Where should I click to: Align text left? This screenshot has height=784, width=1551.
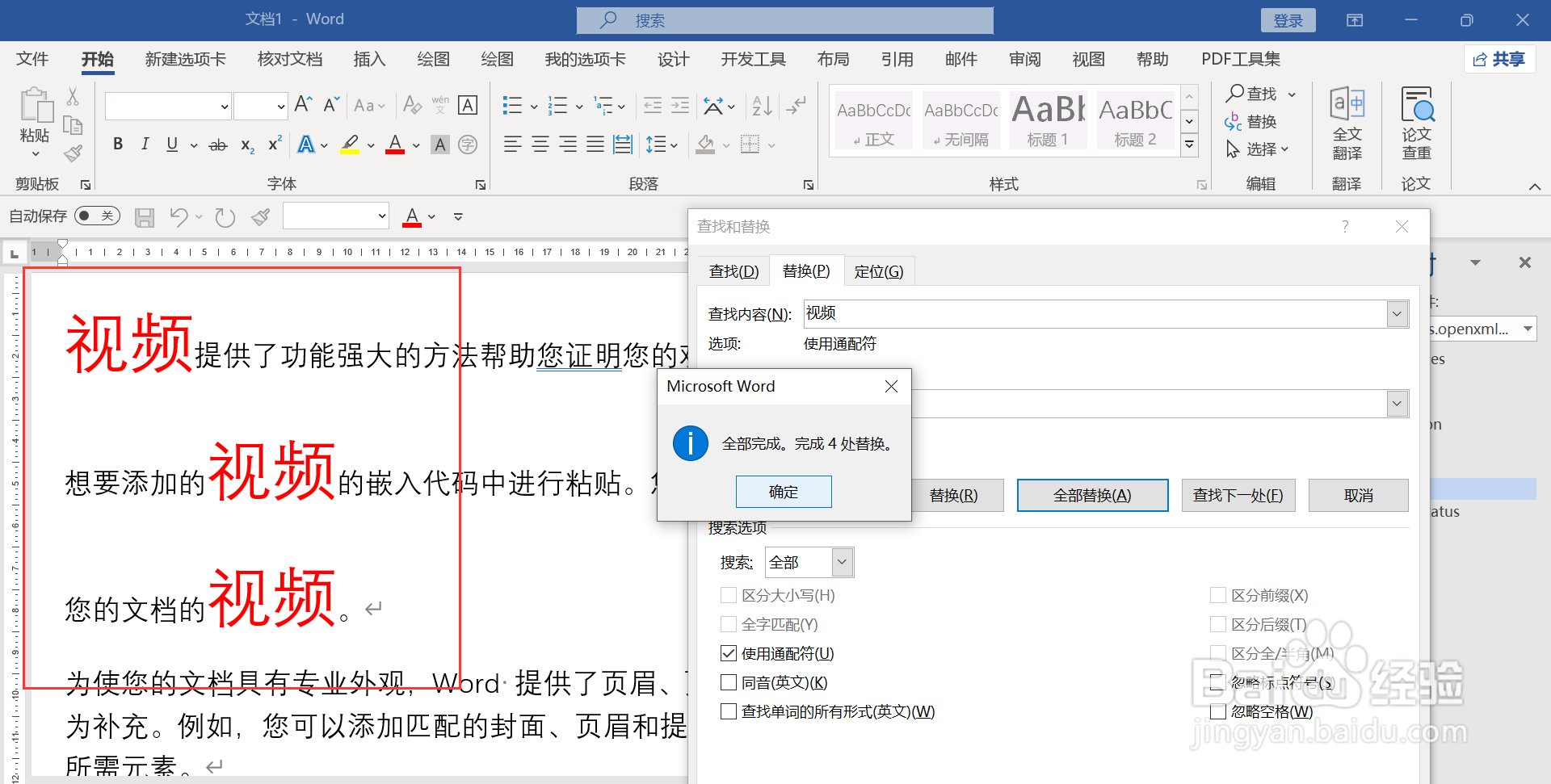pos(512,145)
